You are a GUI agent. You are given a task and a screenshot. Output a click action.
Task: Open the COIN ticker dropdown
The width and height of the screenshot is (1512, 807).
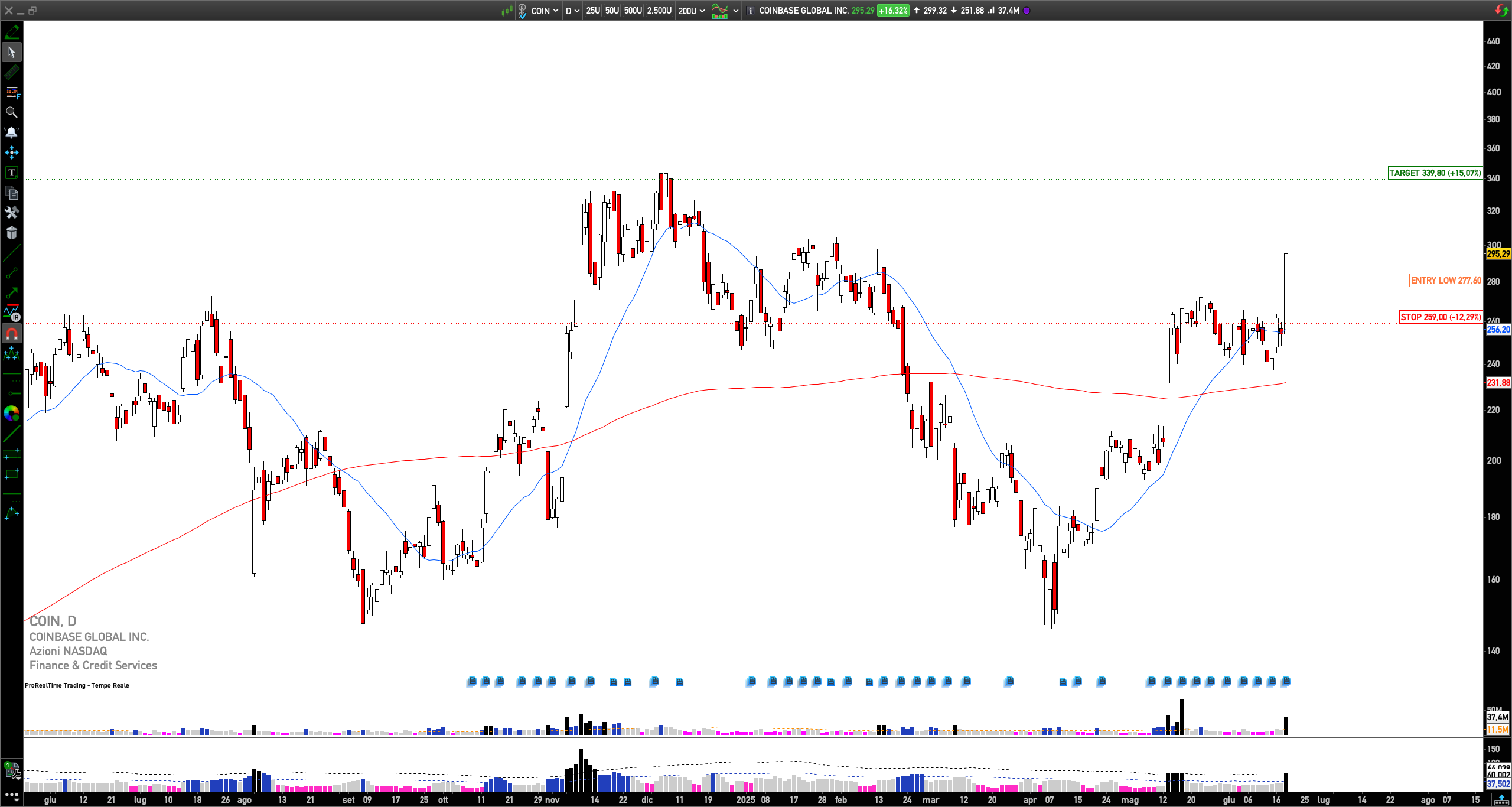(545, 11)
